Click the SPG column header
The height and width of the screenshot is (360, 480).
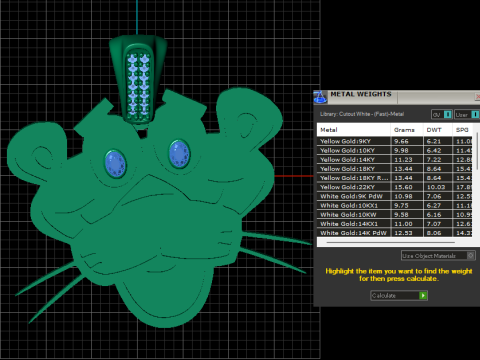(x=462, y=130)
